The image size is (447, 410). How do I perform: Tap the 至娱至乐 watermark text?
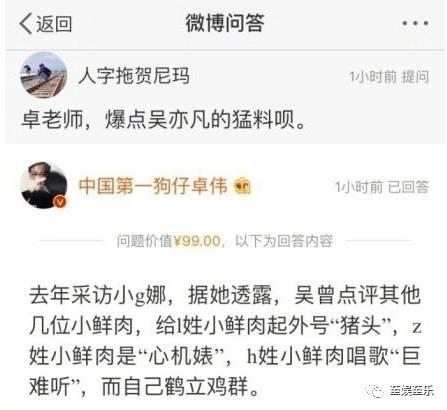coord(412,390)
